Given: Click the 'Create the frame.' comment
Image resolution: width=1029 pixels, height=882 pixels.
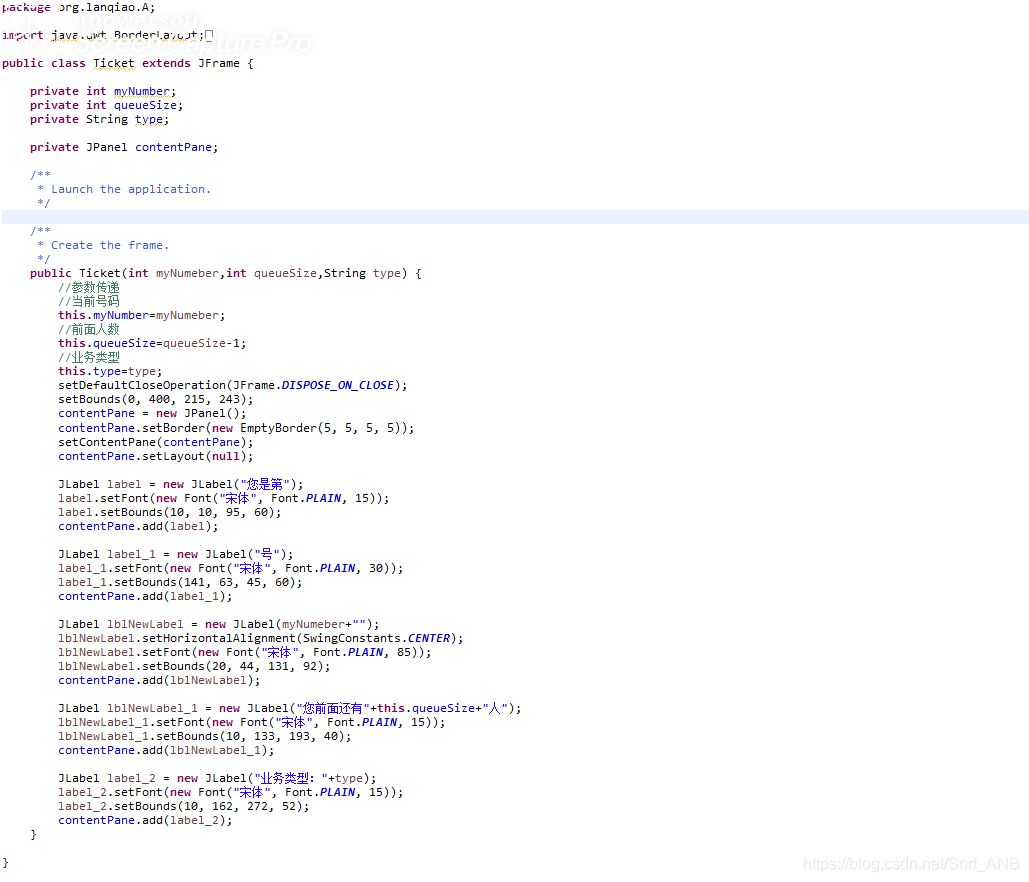Looking at the screenshot, I should 110,245.
